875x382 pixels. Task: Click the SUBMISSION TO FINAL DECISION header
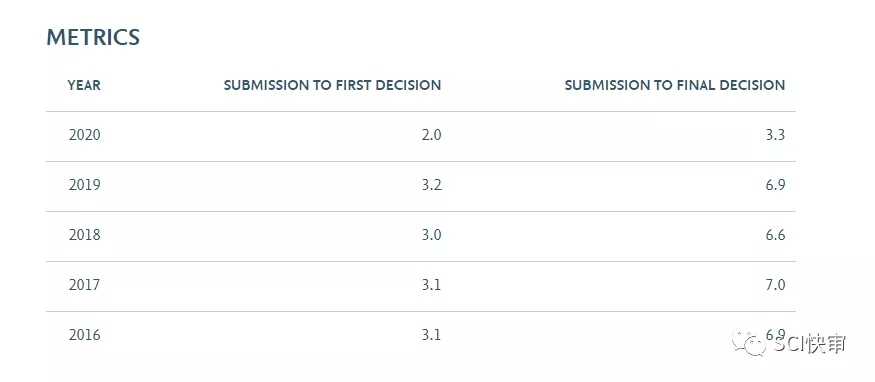click(675, 85)
